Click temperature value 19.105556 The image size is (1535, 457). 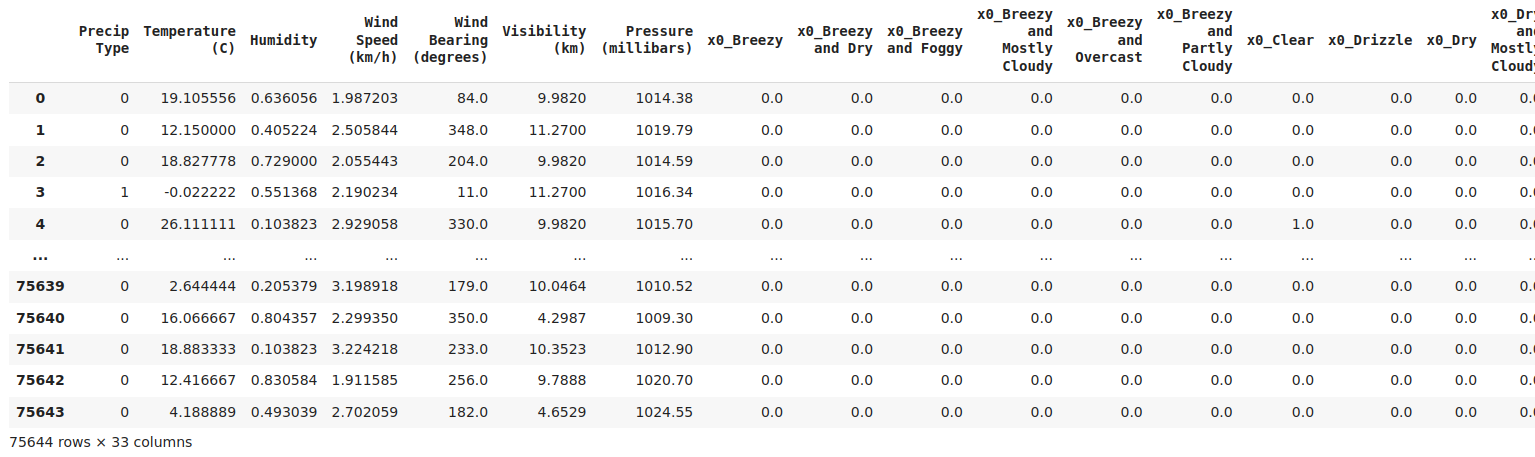198,98
